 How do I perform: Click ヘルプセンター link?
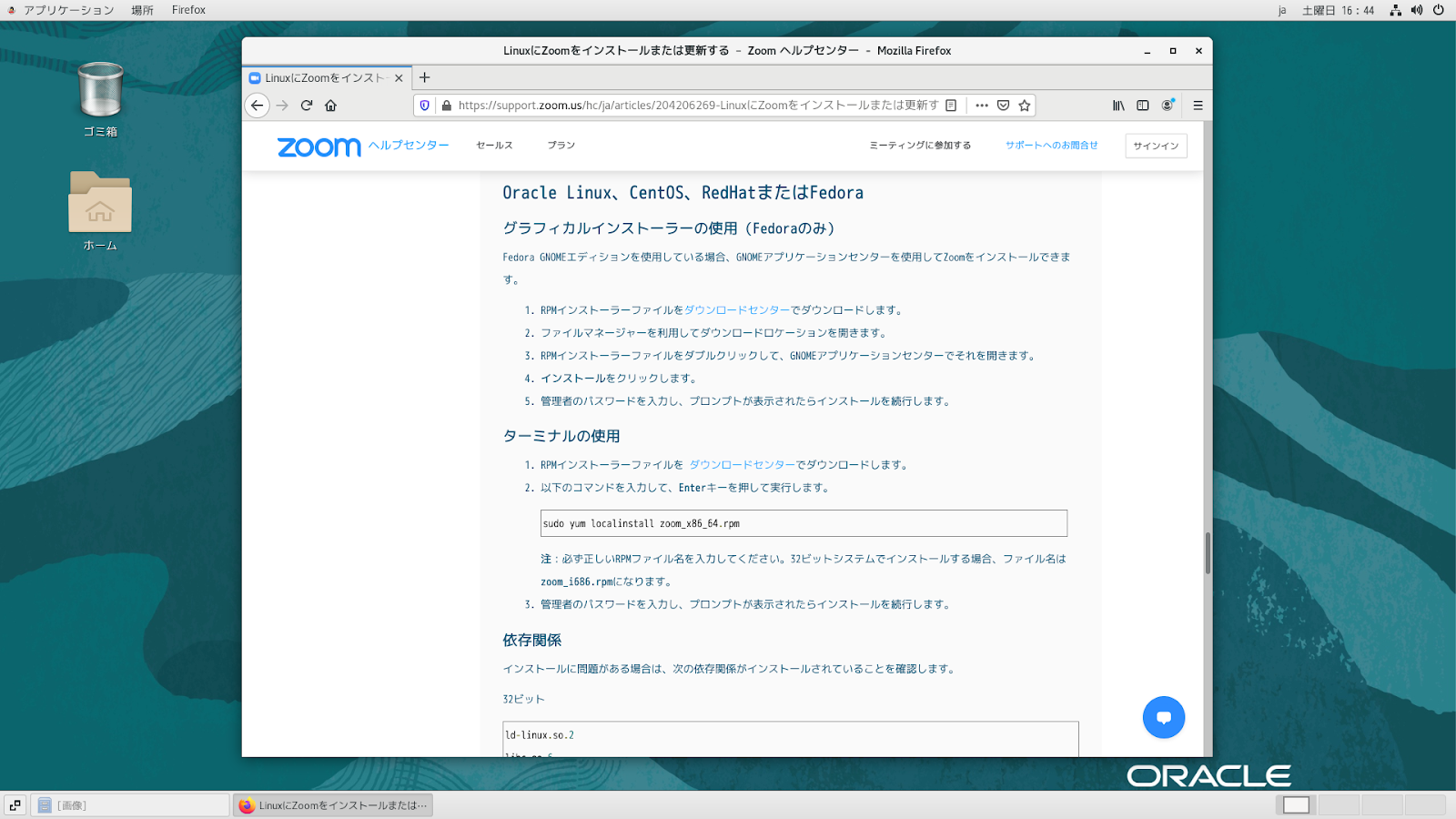pos(409,146)
